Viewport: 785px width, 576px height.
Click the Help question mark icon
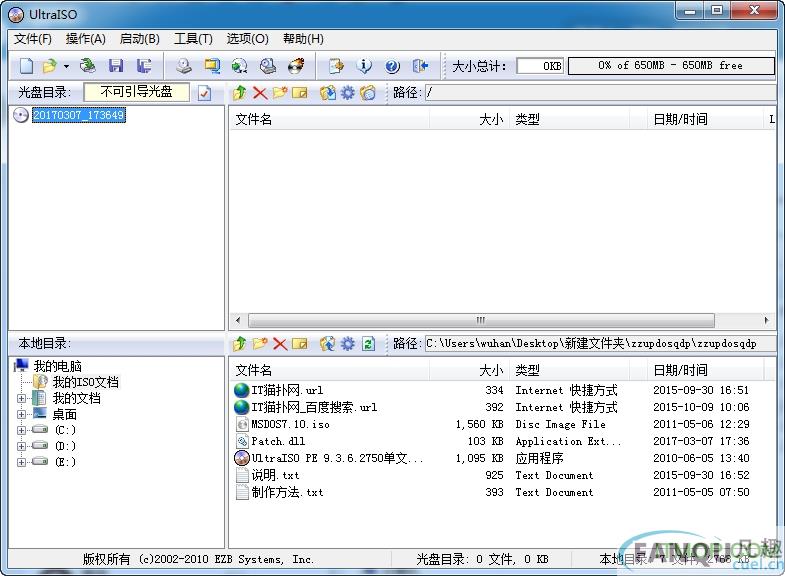392,66
